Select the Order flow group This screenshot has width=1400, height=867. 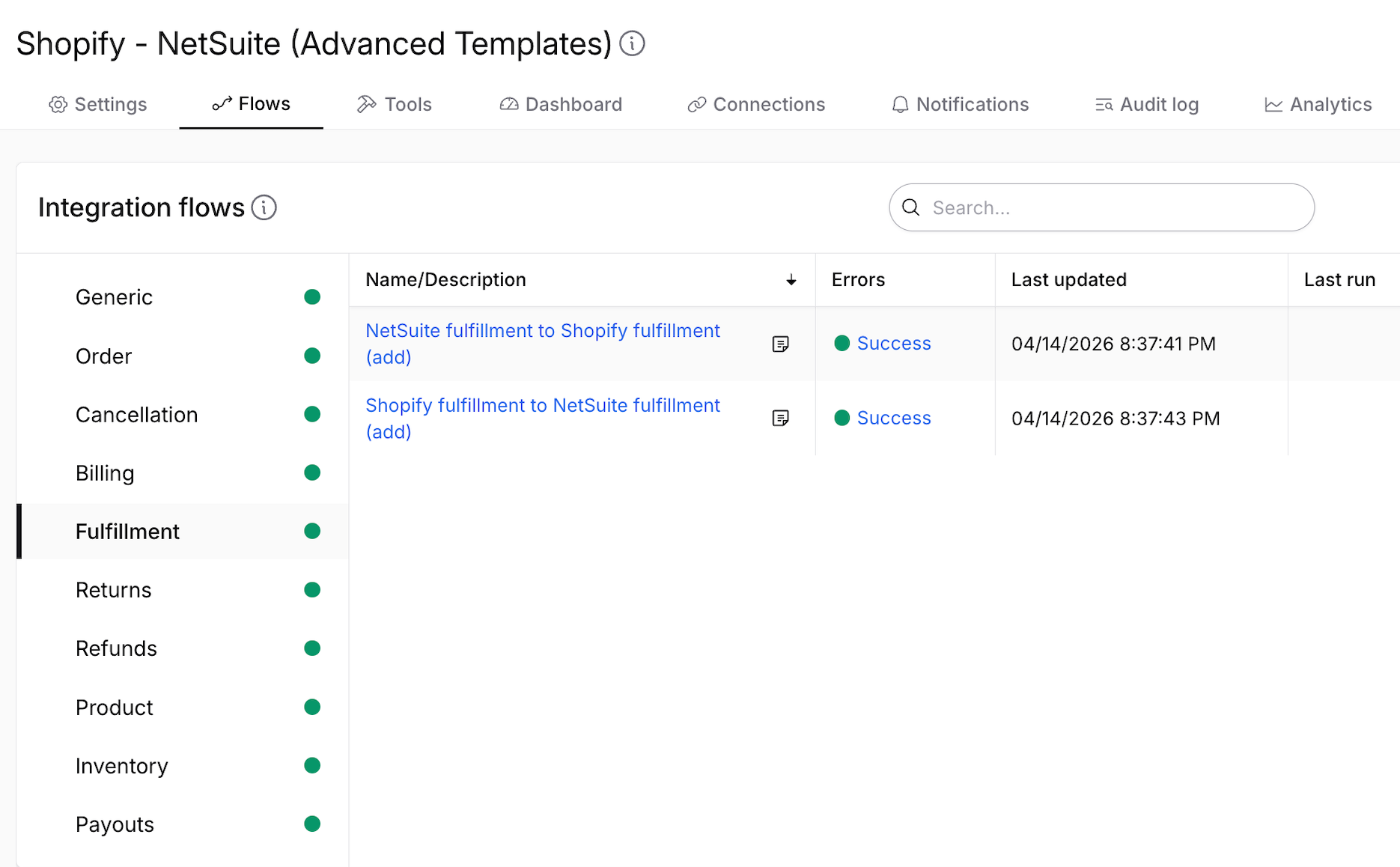[x=183, y=356]
